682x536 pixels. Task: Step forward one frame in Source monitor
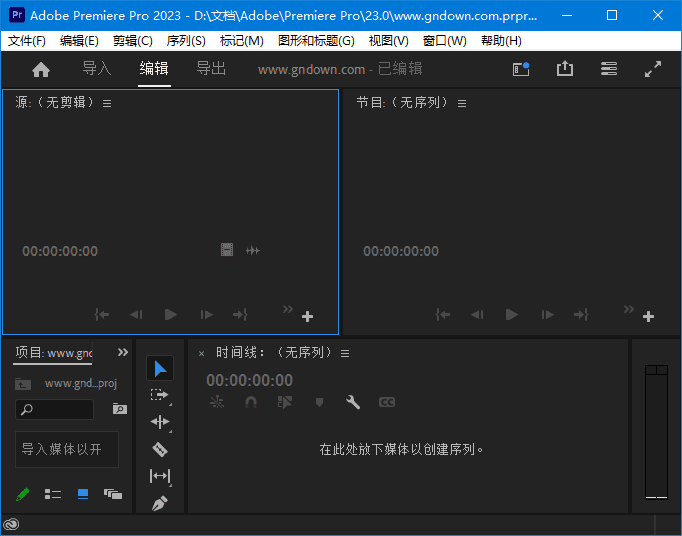(207, 314)
